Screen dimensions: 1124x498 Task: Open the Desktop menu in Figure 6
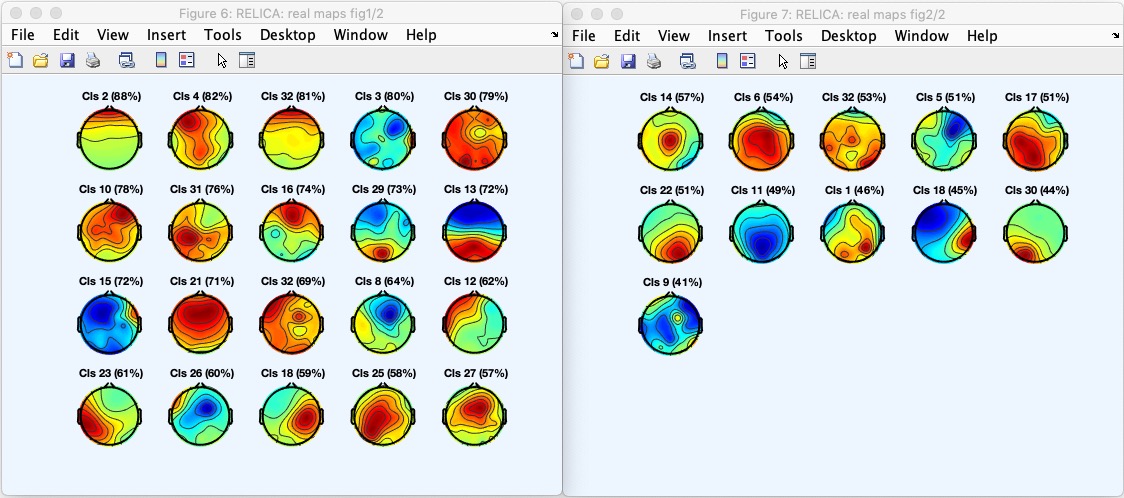pyautogui.click(x=287, y=35)
